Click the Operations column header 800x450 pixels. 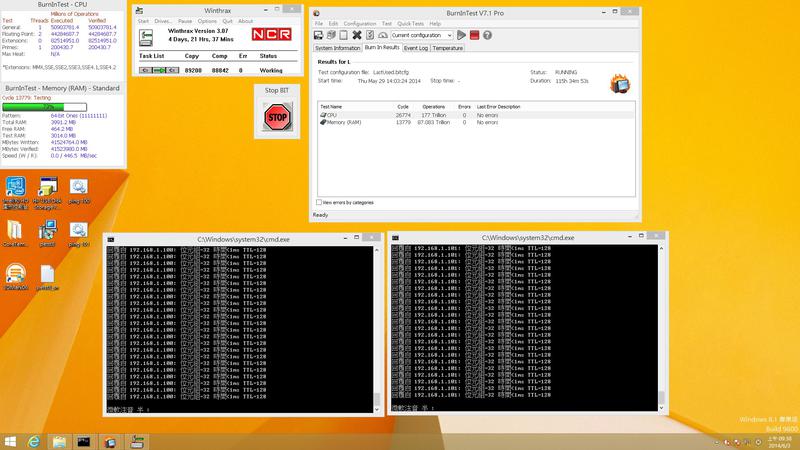(x=434, y=107)
